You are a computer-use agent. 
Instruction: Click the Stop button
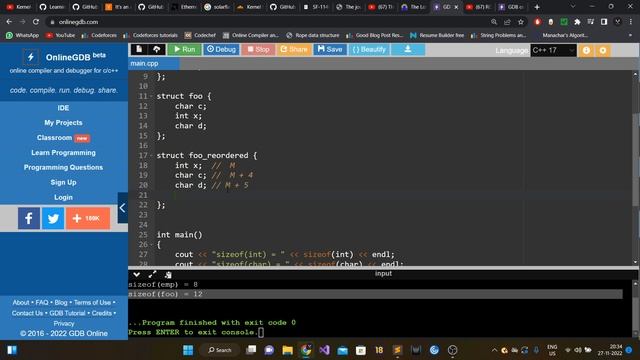click(258, 49)
